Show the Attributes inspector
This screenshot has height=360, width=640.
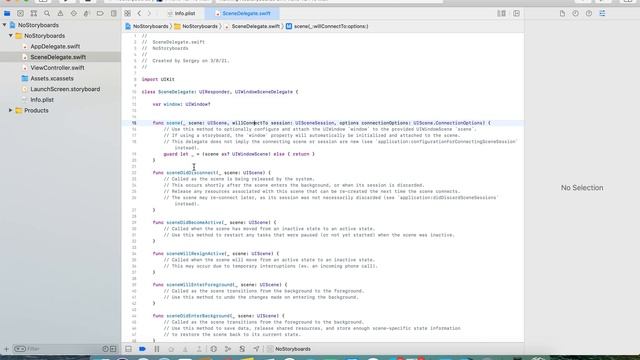point(602,13)
